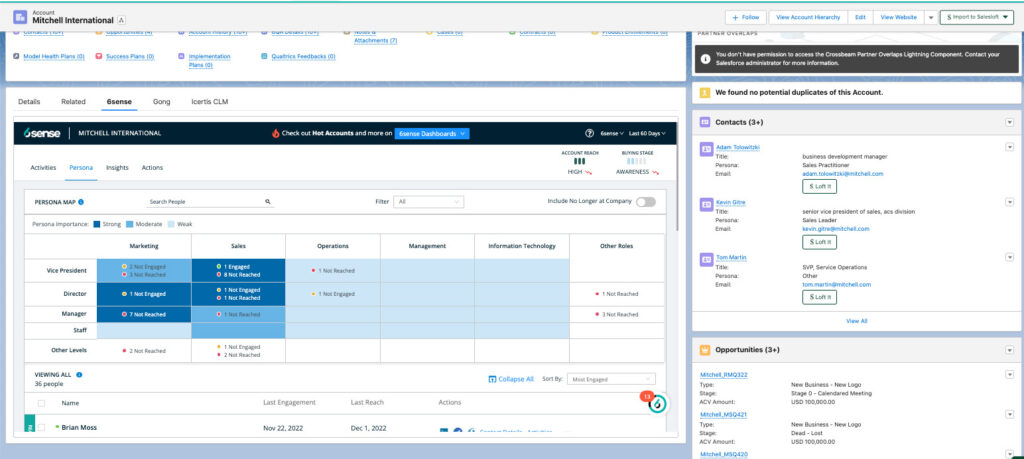Click the account hierarchy icon beside Mitchell International
The height and width of the screenshot is (459, 1024).
click(x=122, y=20)
